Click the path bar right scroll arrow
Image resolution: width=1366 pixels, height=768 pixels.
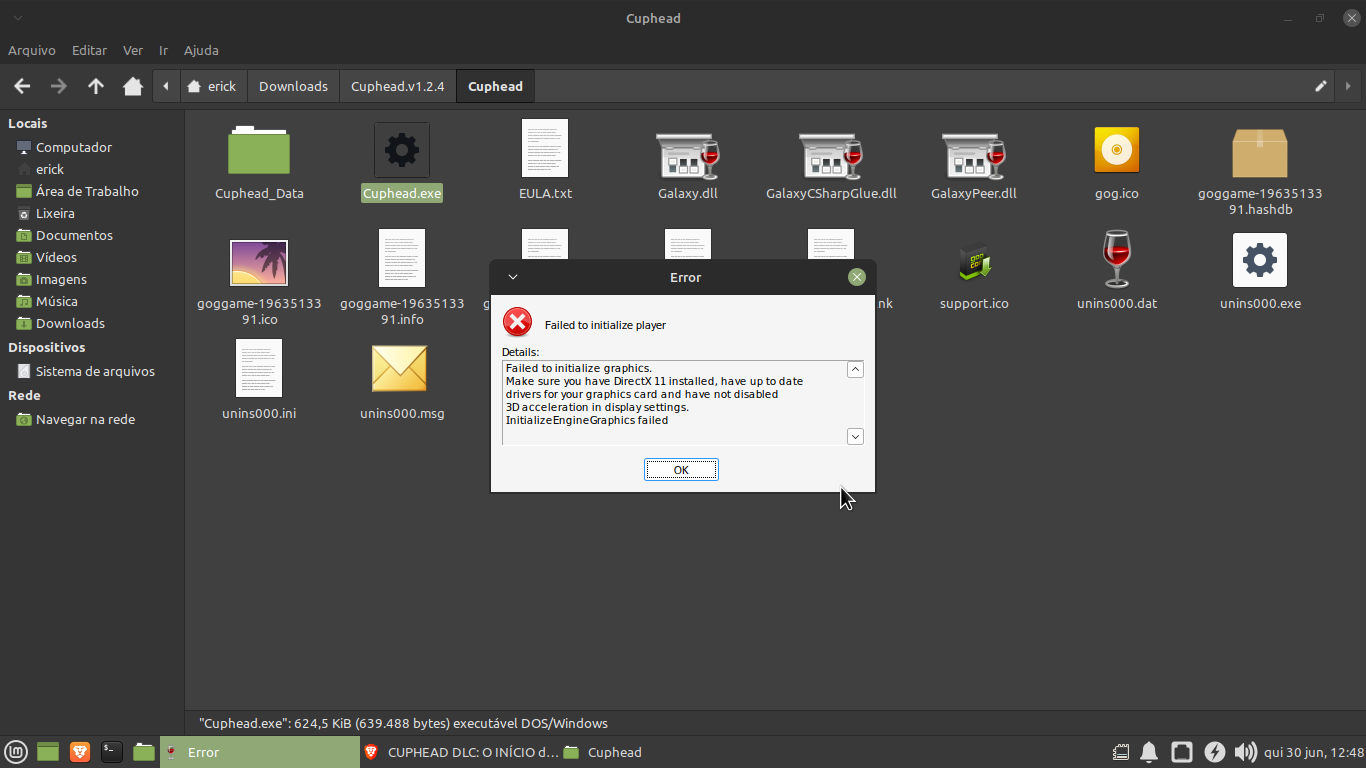(1348, 86)
